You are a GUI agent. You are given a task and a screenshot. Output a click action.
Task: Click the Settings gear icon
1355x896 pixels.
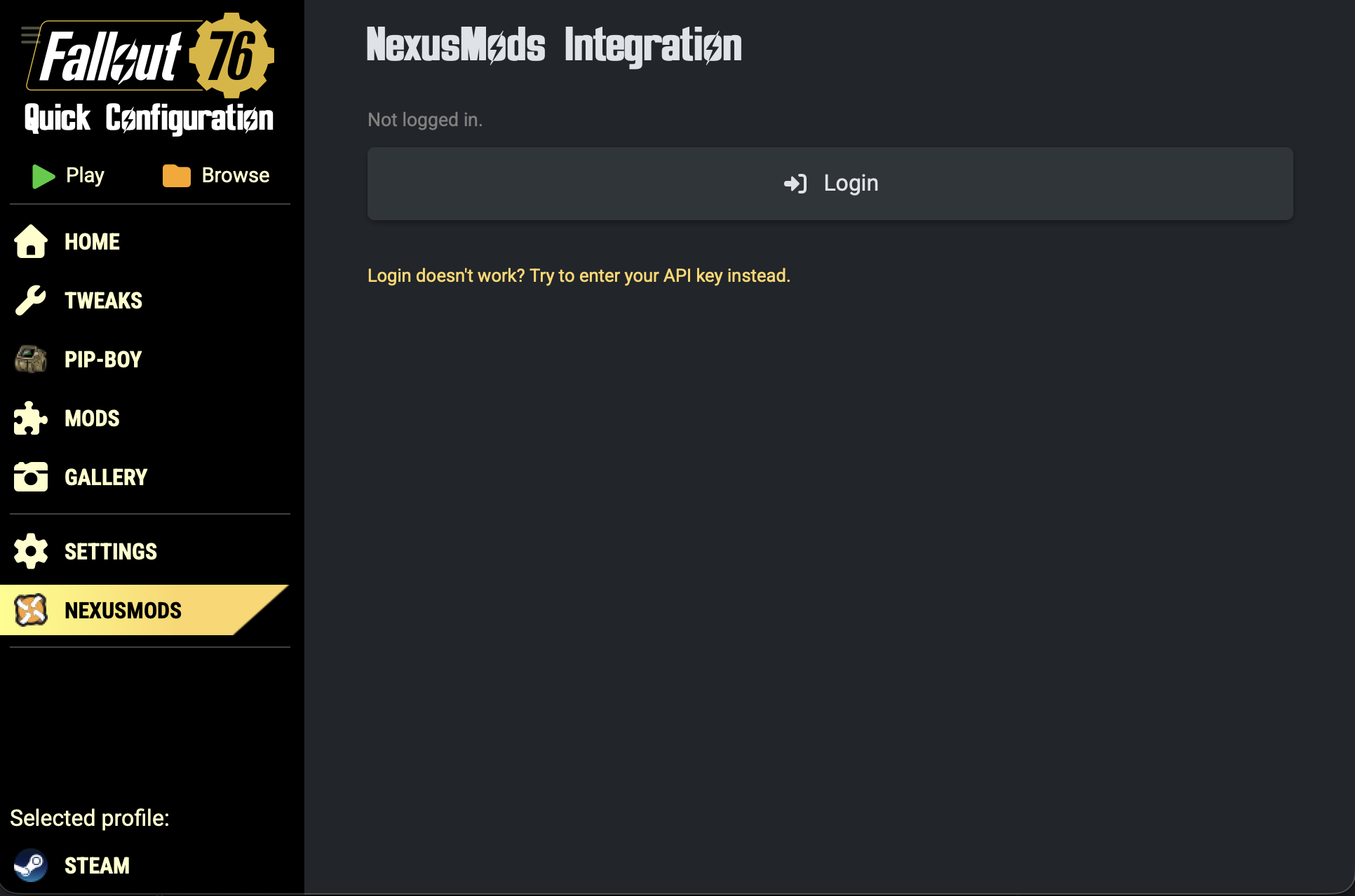click(31, 551)
